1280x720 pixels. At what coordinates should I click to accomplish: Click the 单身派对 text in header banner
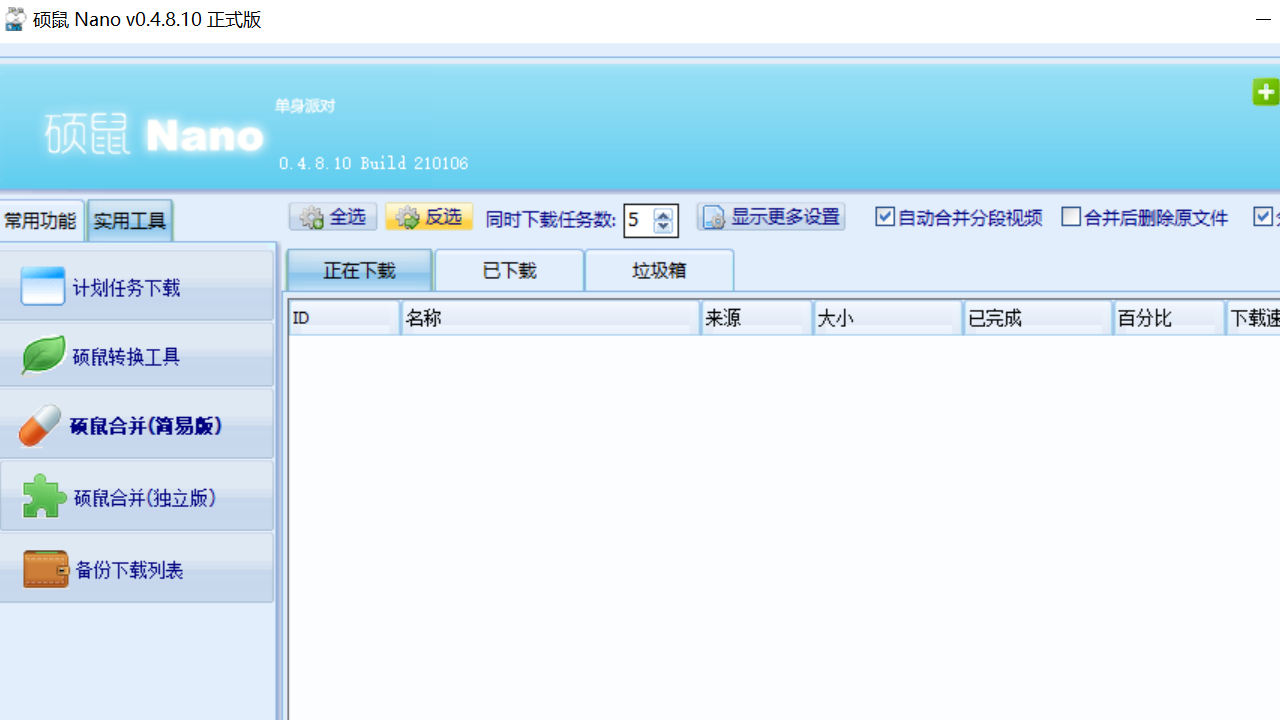pyautogui.click(x=305, y=106)
